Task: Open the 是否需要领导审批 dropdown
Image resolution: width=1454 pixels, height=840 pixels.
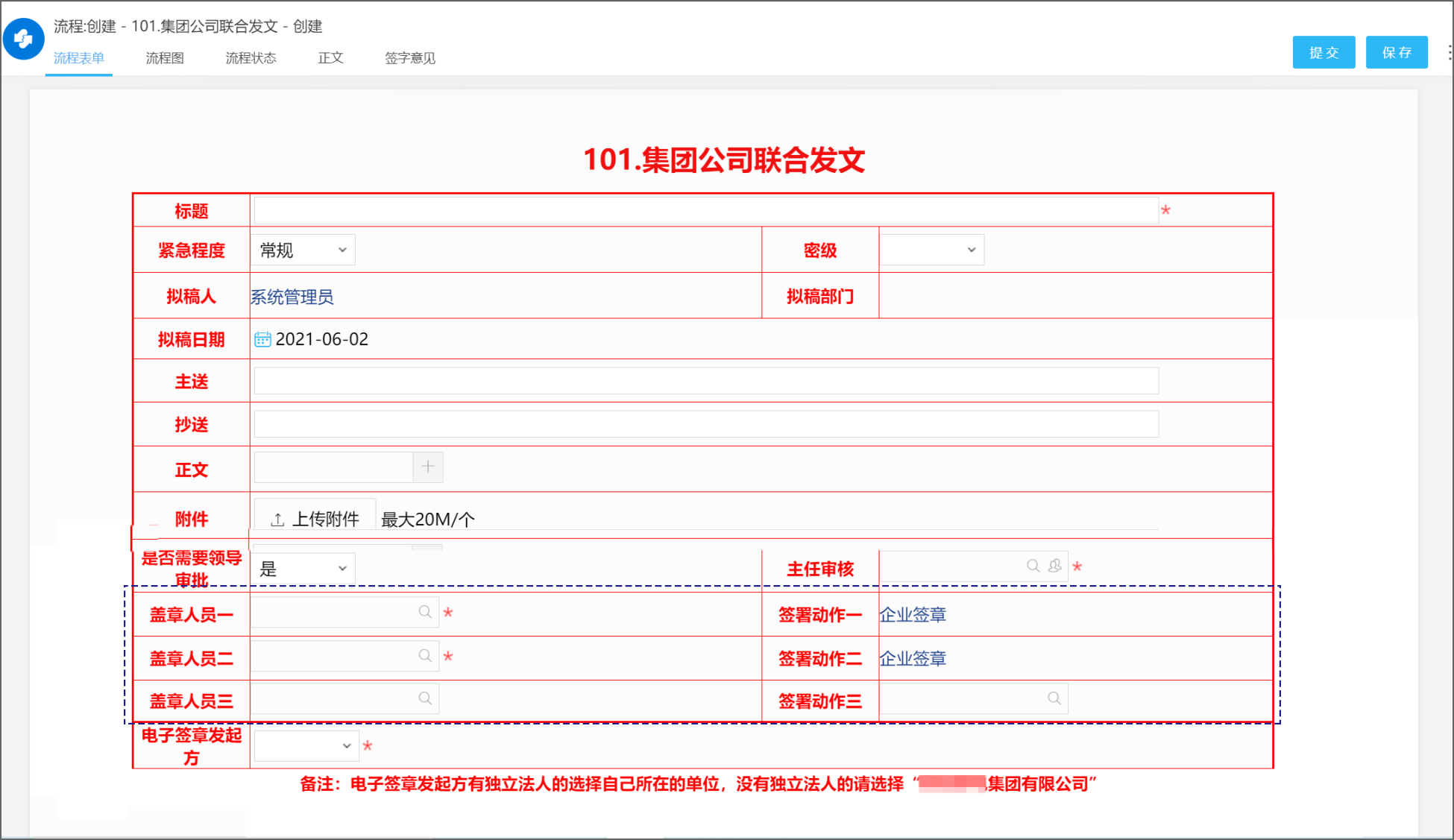Action: 303,569
